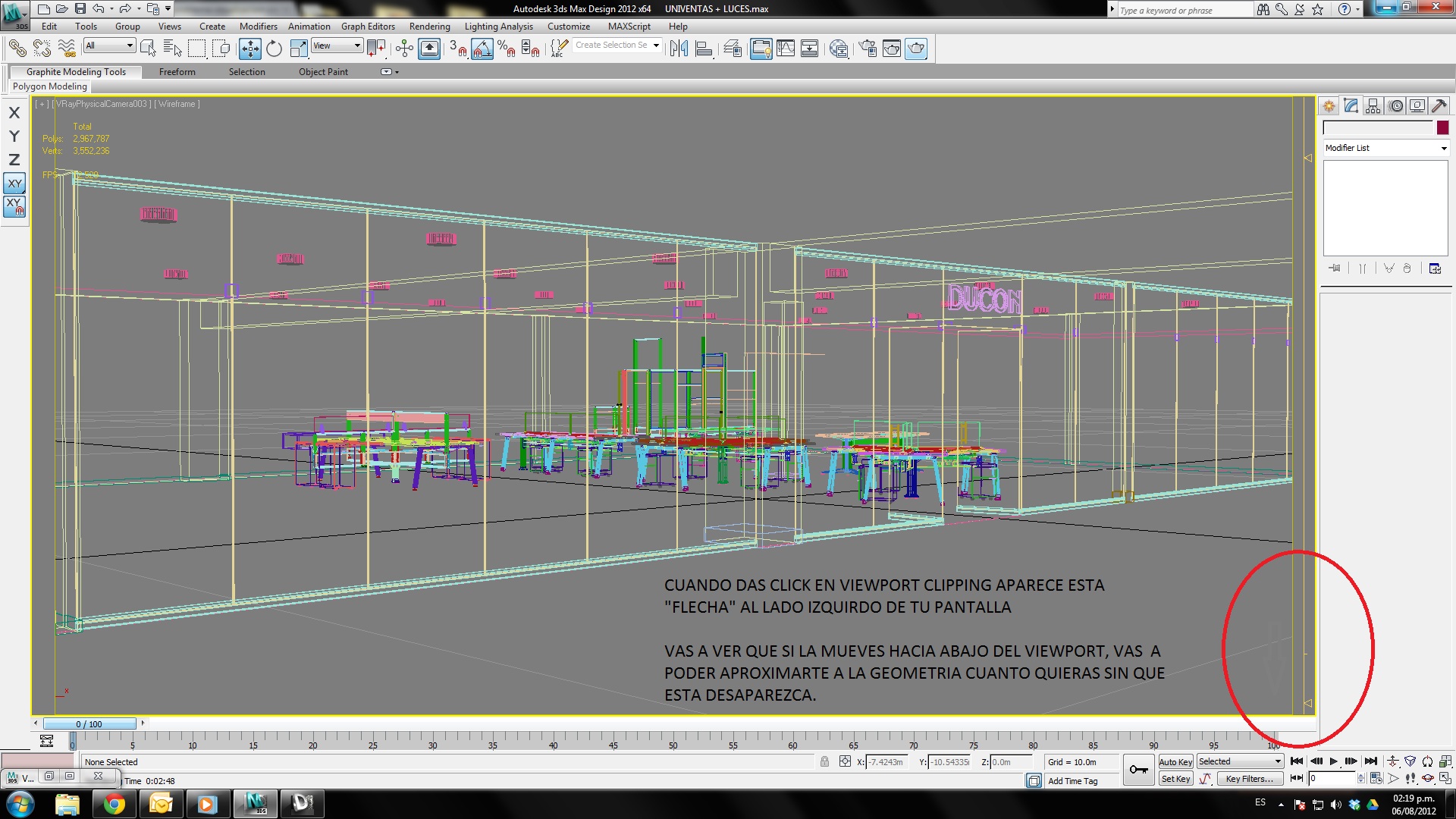
Task: Switch to the Freeform ribbon tab
Action: 177,72
